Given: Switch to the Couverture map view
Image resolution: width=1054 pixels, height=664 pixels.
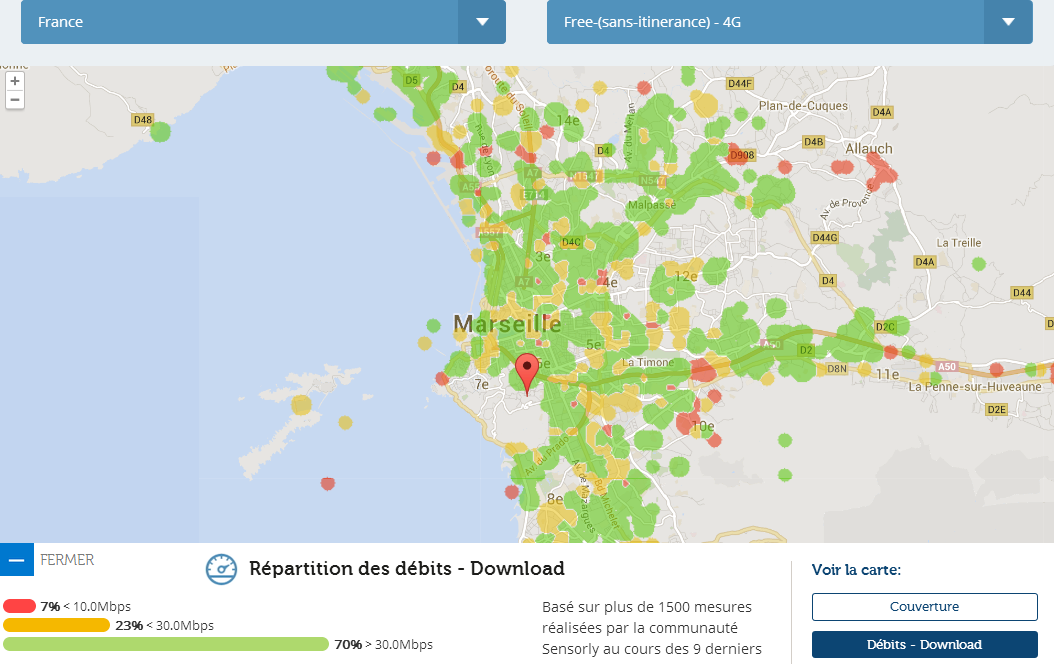Looking at the screenshot, I should pos(924,607).
